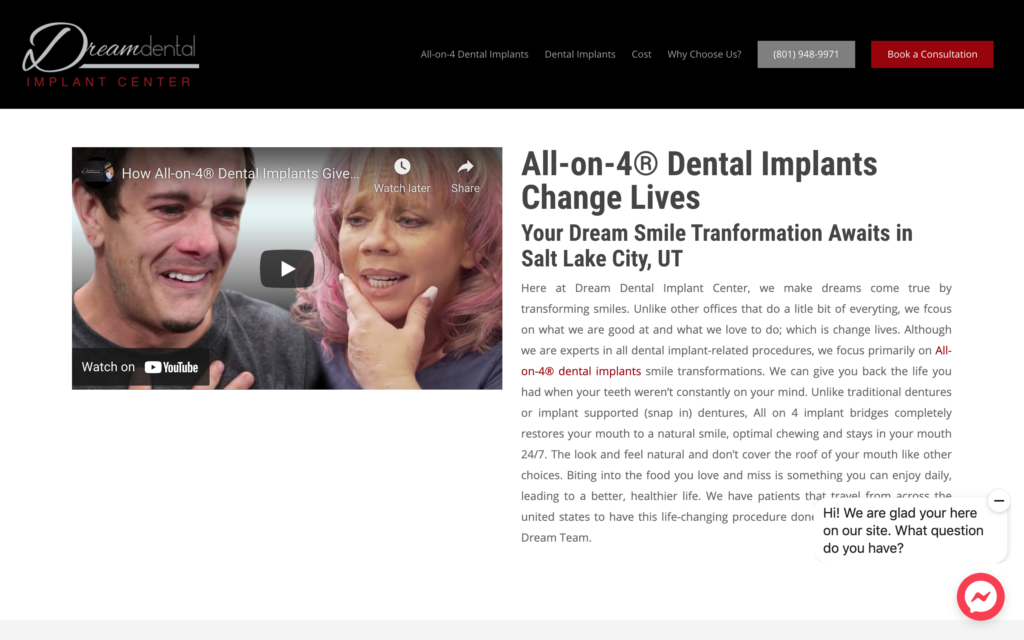1024x640 pixels.
Task: Open All-on-4 Dental Implants menu item
Action: [474, 54]
